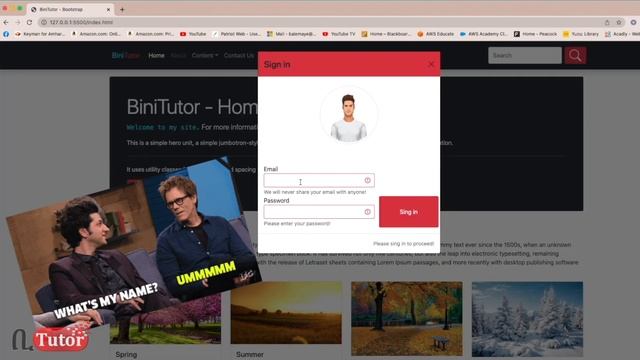
Task: Click the BiniTutor brand logo
Action: (126, 56)
